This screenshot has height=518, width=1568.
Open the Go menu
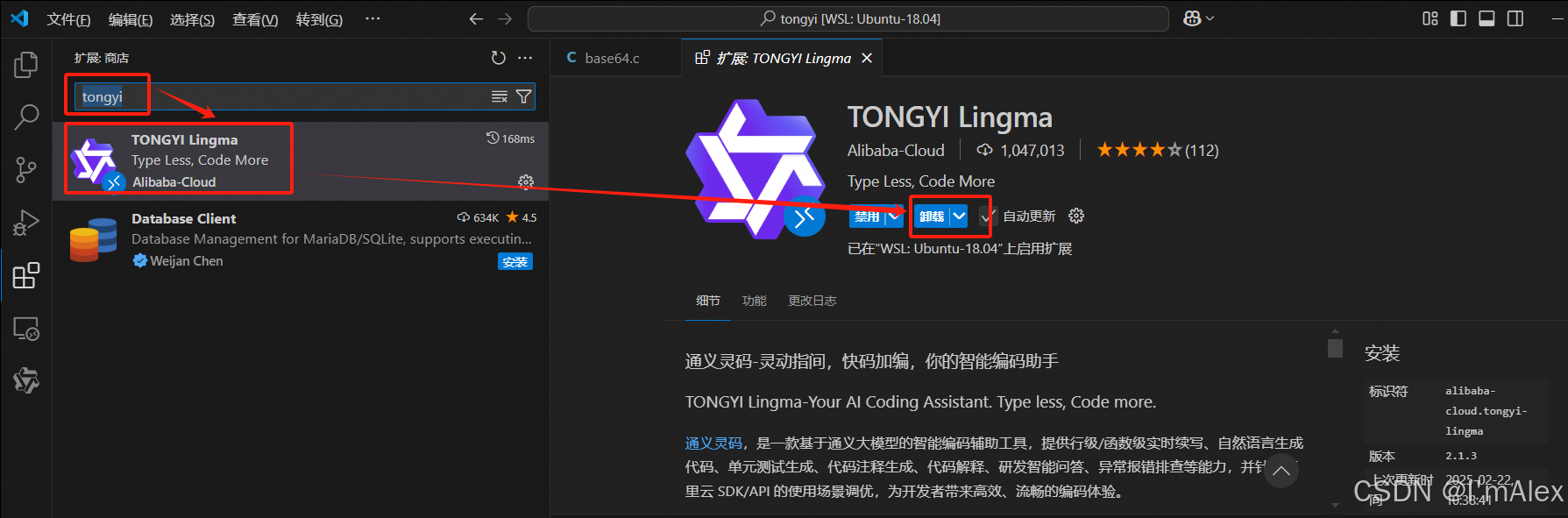coord(319,19)
